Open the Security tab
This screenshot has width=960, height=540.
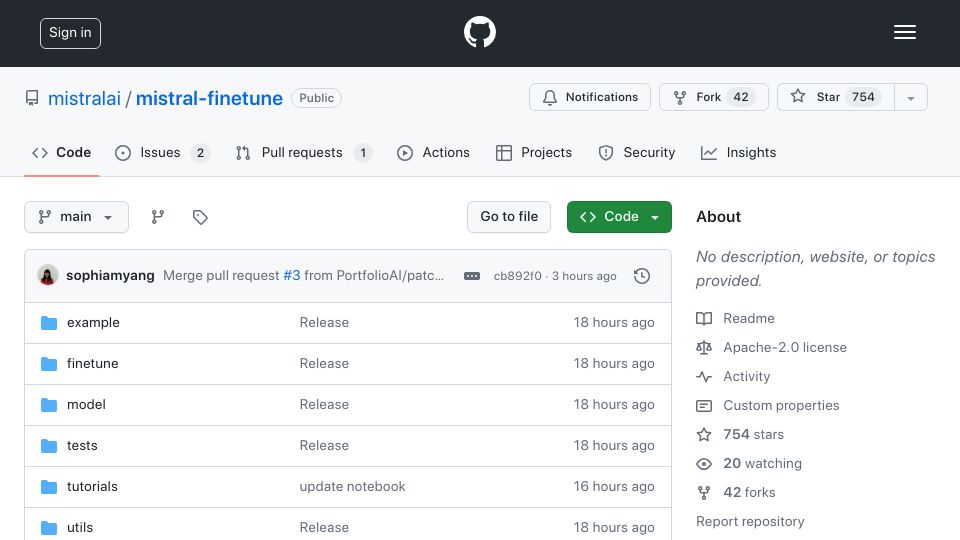637,152
